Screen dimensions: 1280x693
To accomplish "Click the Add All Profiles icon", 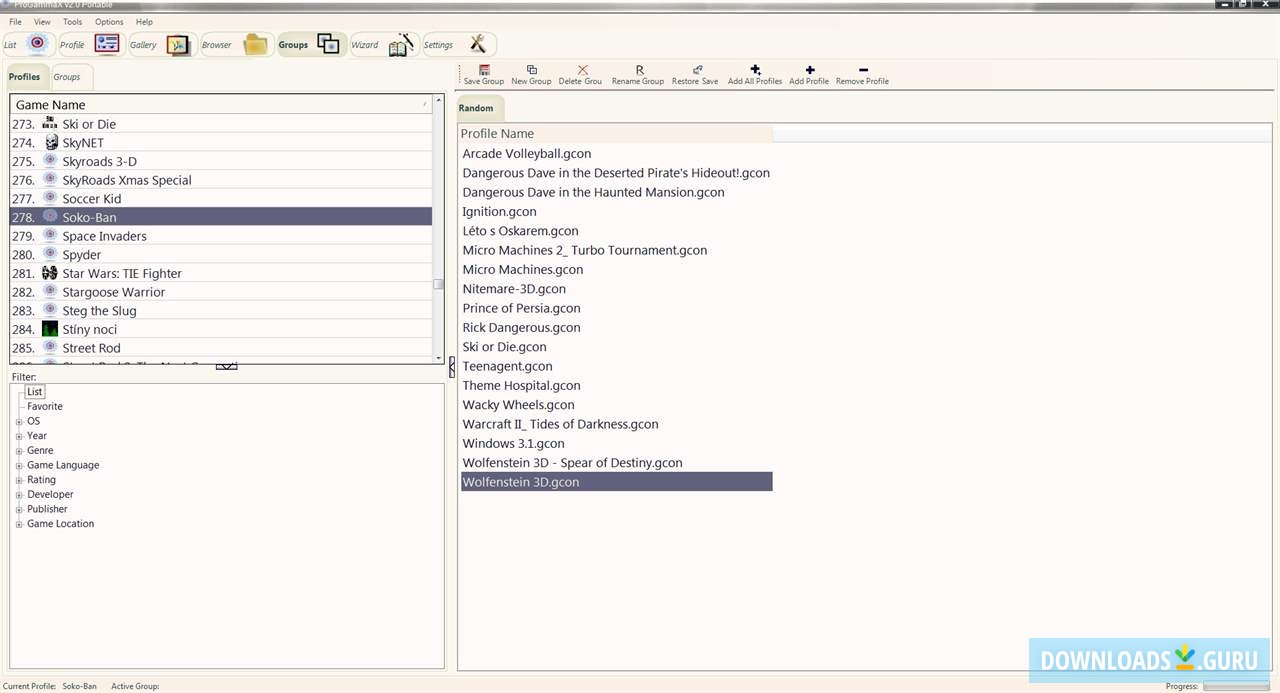I will tap(755, 71).
